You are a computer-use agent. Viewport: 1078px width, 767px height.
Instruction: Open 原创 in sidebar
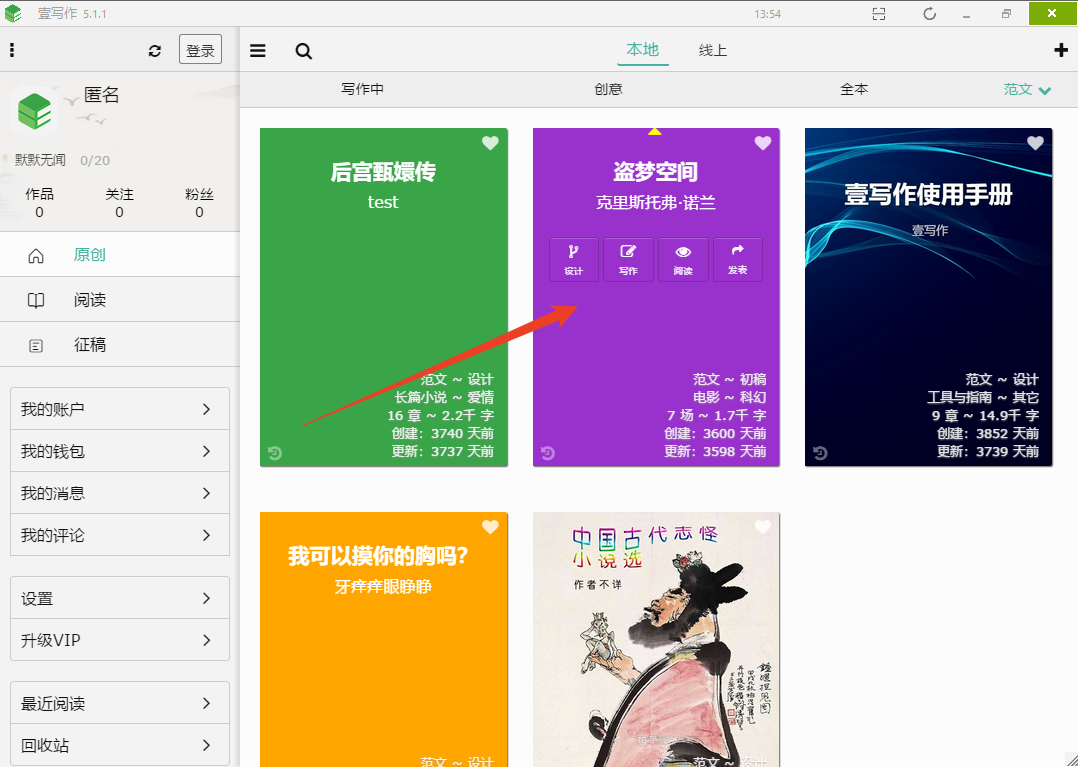click(x=120, y=255)
